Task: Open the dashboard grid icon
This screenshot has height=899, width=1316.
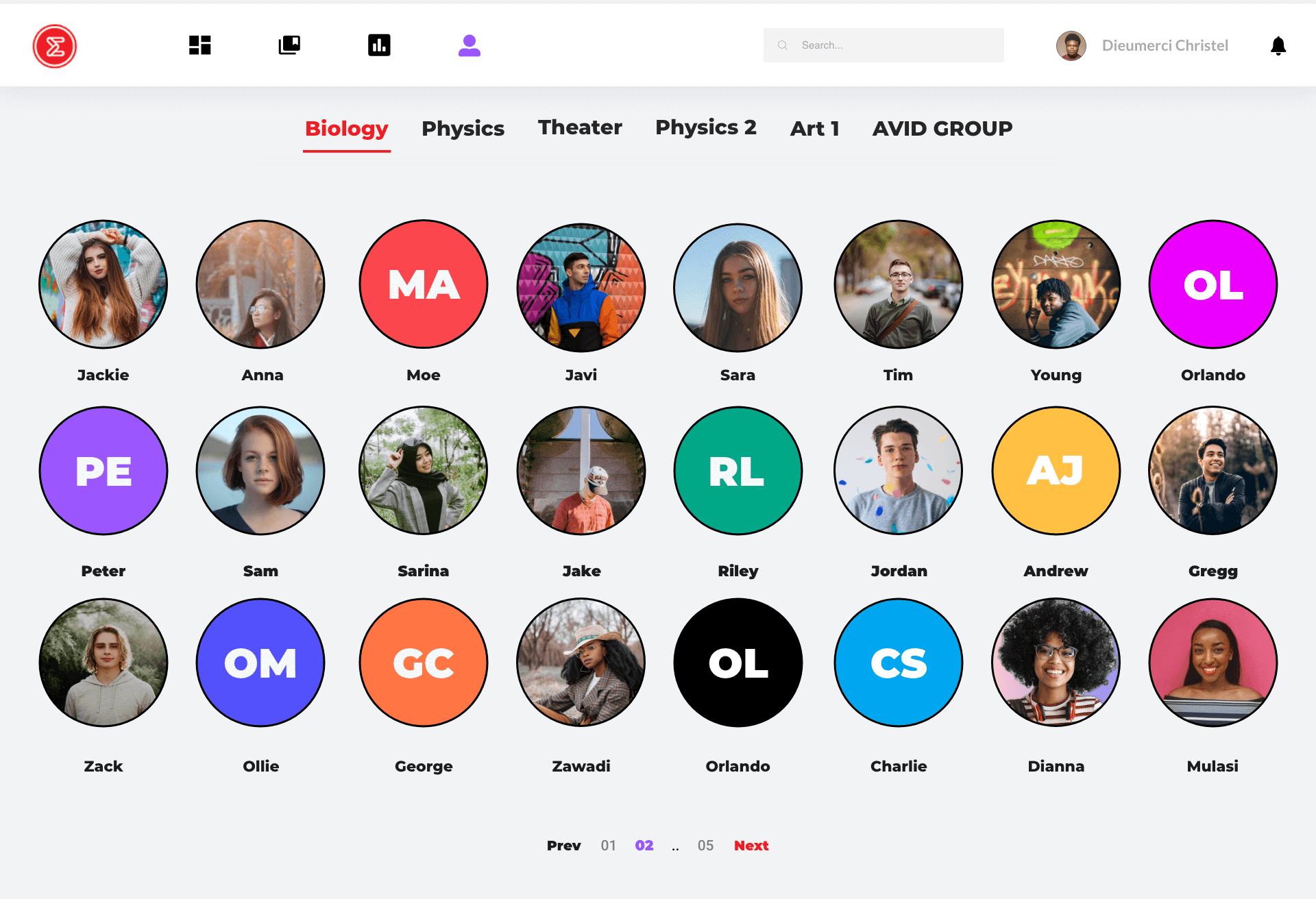Action: (199, 45)
